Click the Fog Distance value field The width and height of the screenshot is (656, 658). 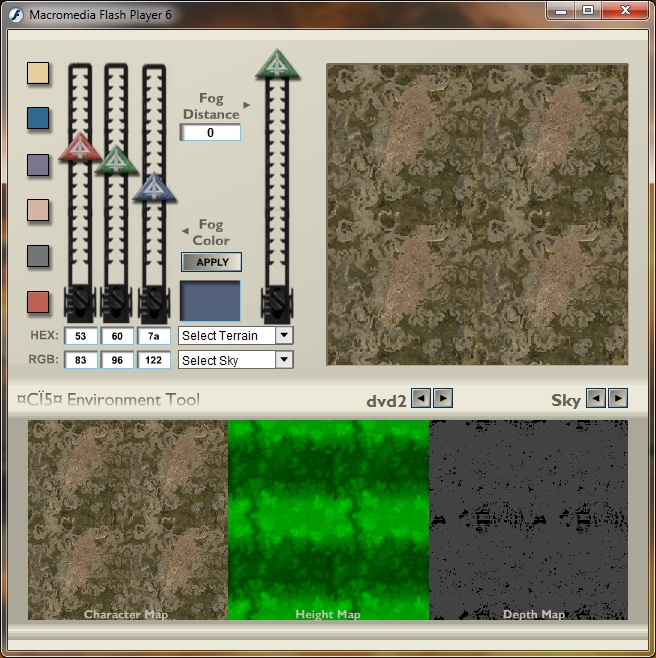click(x=210, y=133)
